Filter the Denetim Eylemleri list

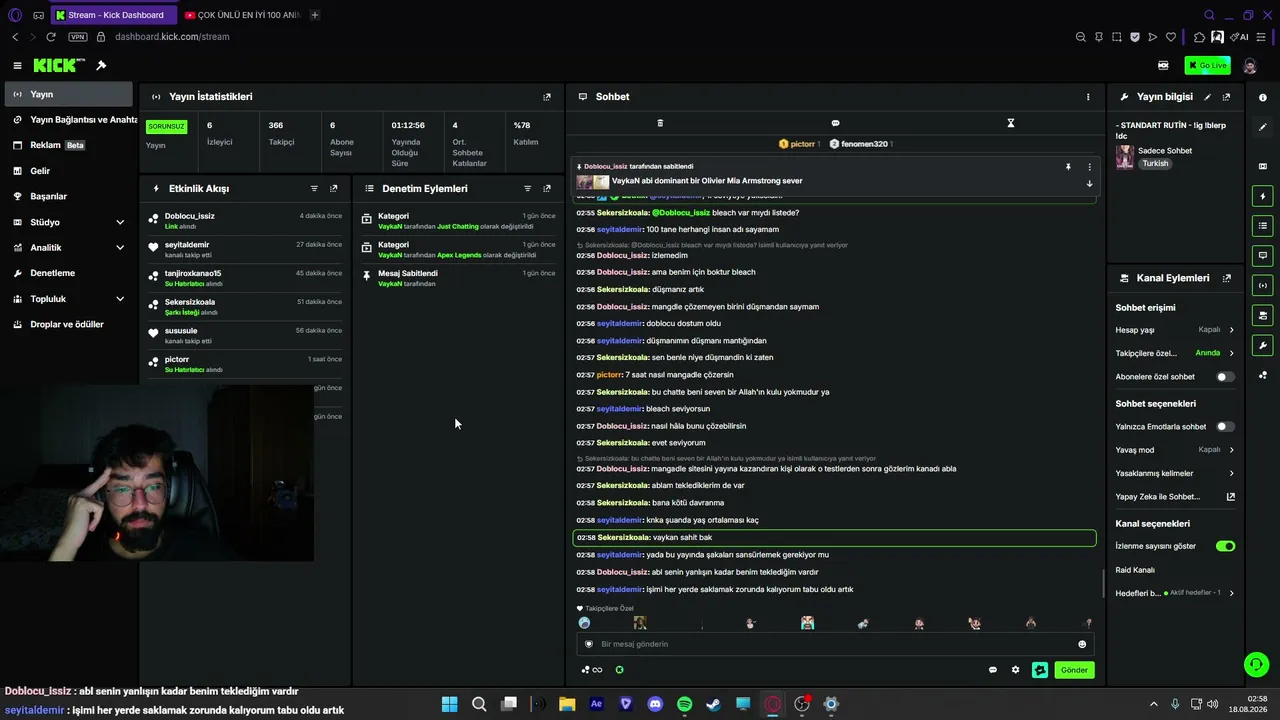tap(527, 188)
